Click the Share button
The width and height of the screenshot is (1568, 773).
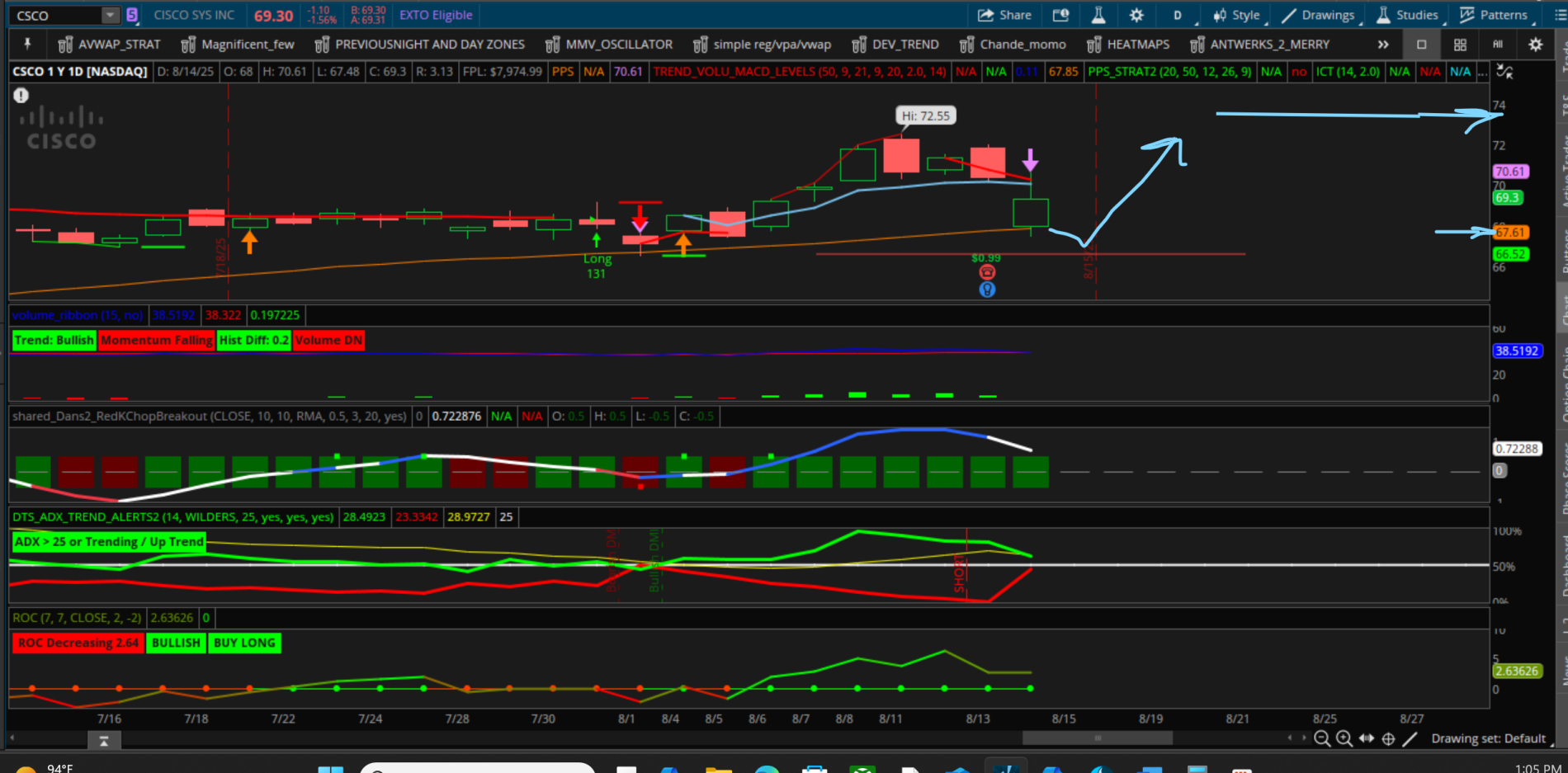[x=1004, y=15]
